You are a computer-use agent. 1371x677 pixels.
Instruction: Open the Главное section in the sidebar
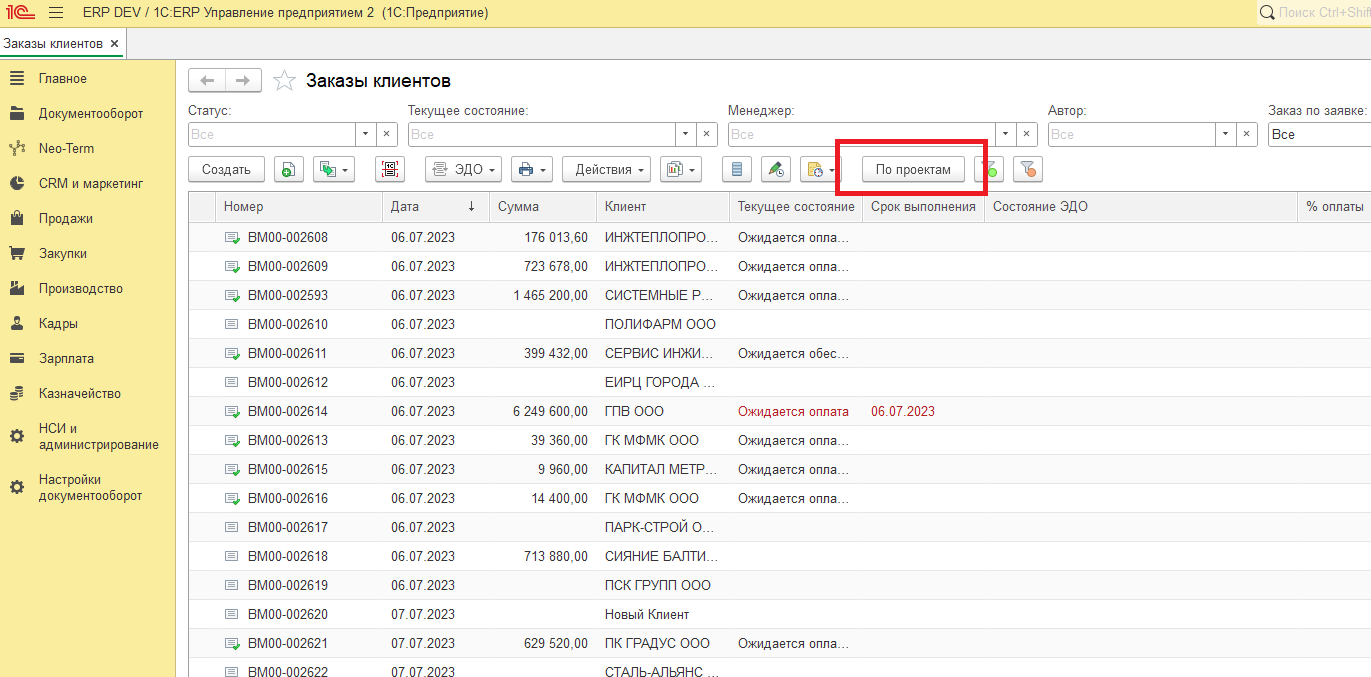click(x=63, y=79)
